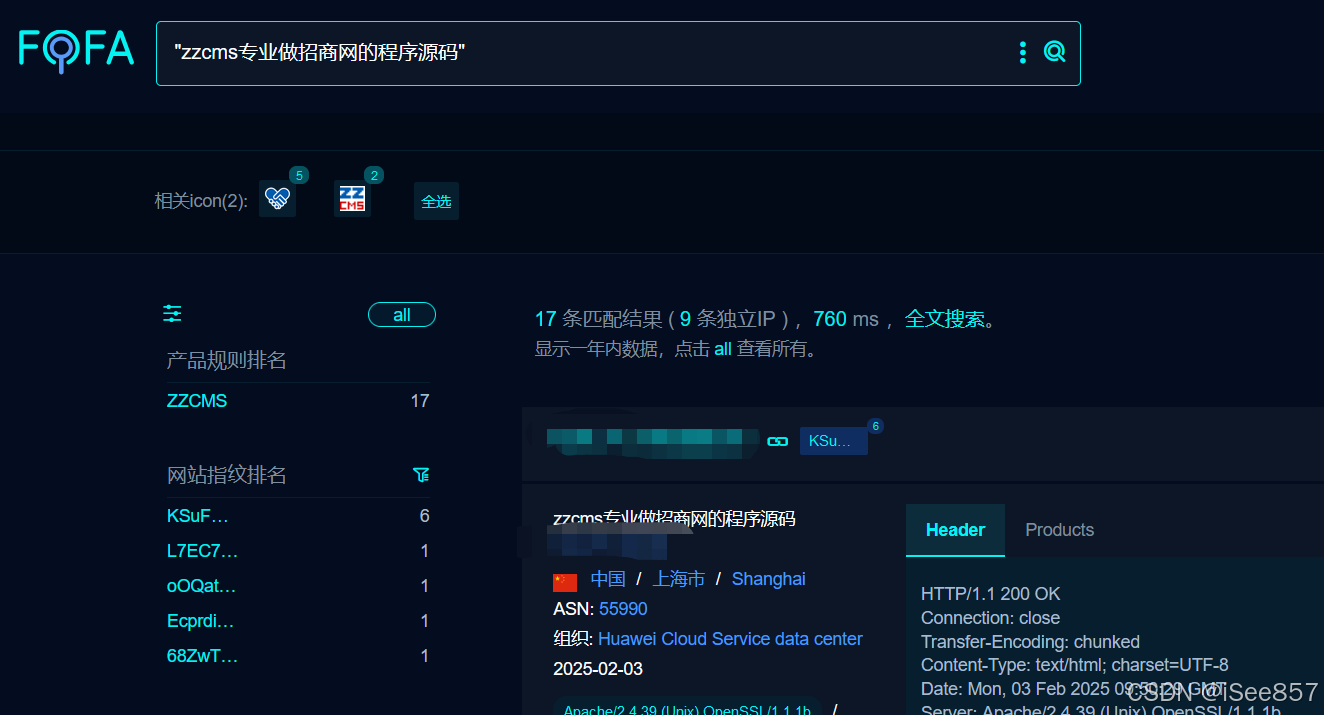This screenshot has height=715, width=1324.
Task: Select the handshake heart favicon filter
Action: coord(277,199)
